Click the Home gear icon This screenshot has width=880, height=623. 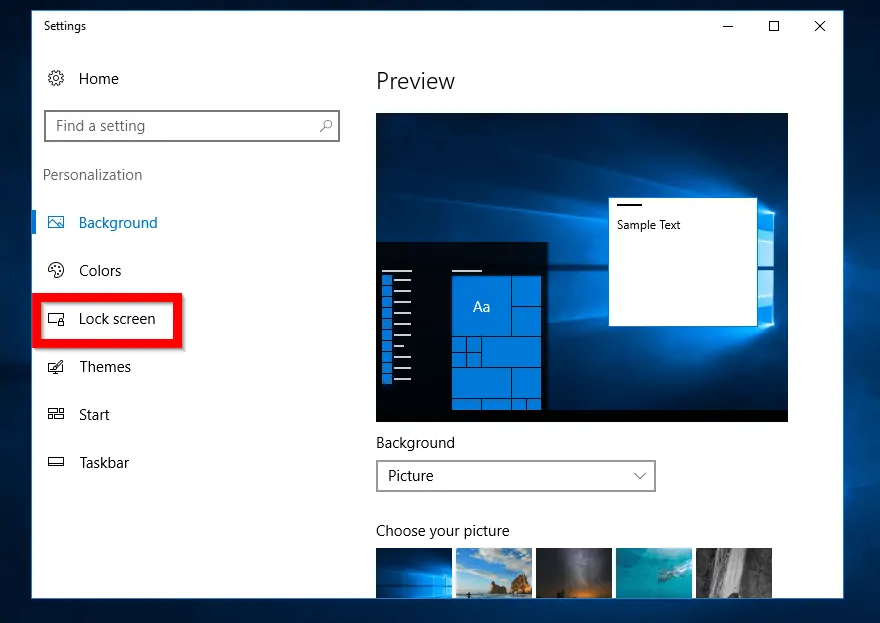pyautogui.click(x=56, y=79)
